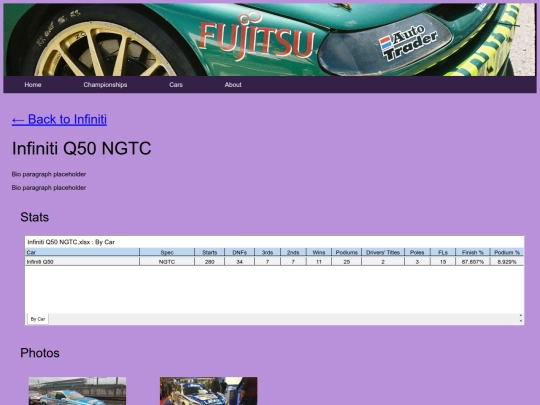Image resolution: width=540 pixels, height=405 pixels.
Task: Click the 3rds column header
Action: point(267,252)
